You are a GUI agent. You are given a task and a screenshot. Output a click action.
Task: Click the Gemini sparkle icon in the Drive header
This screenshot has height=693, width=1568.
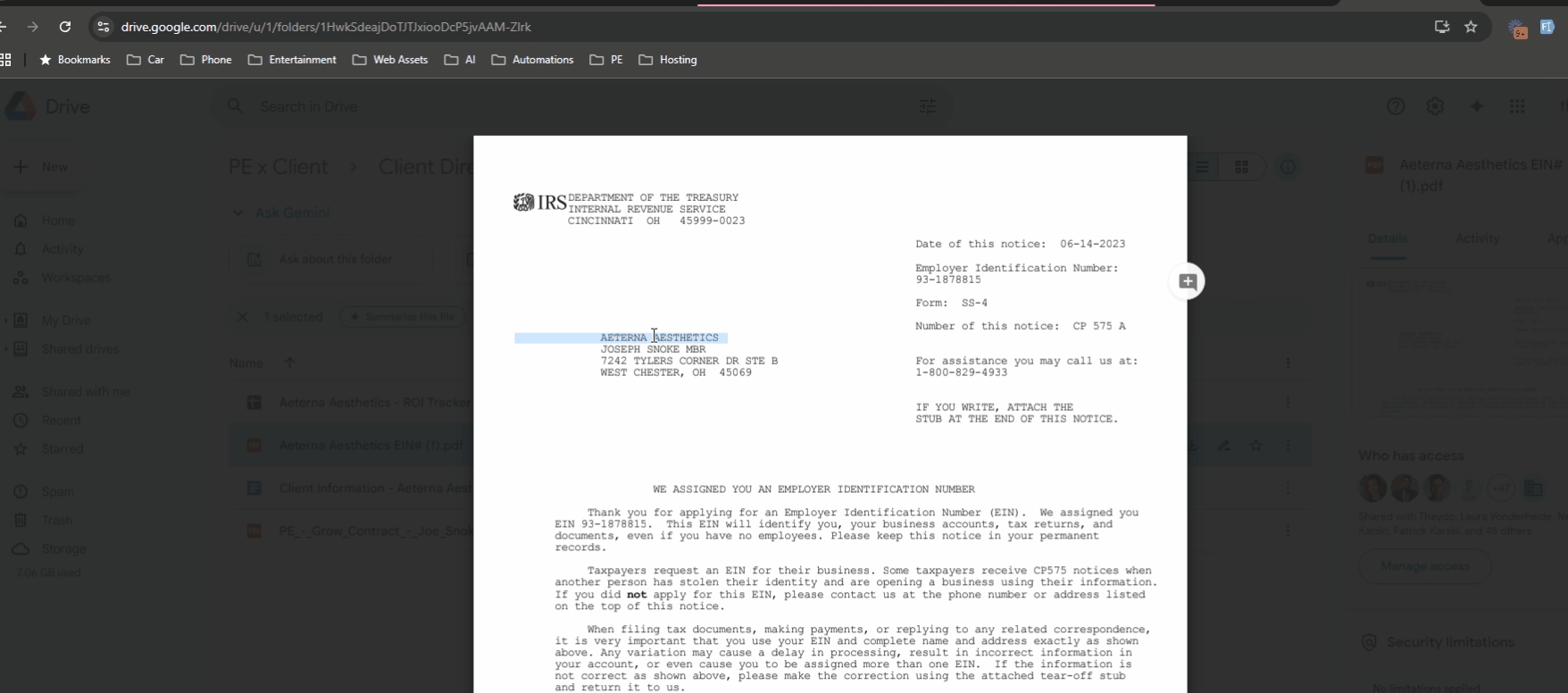1476,106
